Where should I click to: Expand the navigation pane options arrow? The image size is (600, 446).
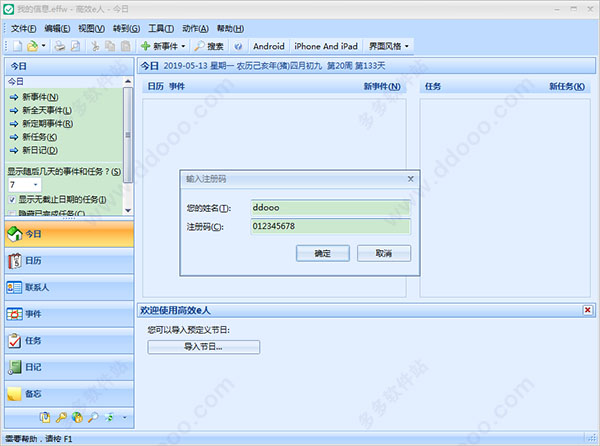pyautogui.click(x=124, y=418)
